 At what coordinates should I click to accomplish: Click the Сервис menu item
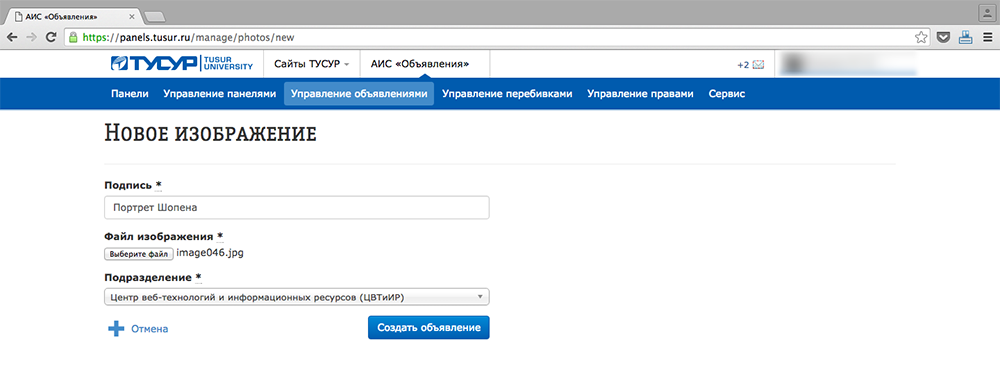pos(726,94)
